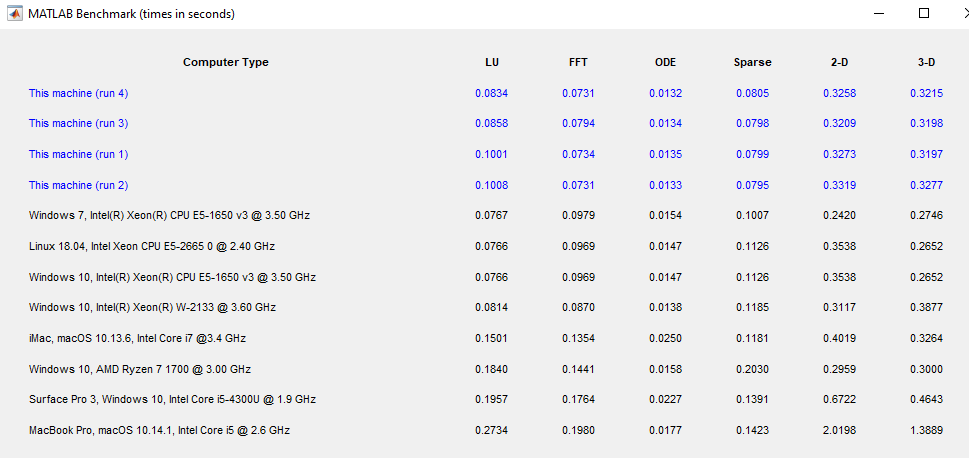Click Surface Pro 3 2-D value 0.6722
Image resolution: width=969 pixels, height=458 pixels.
pos(839,400)
